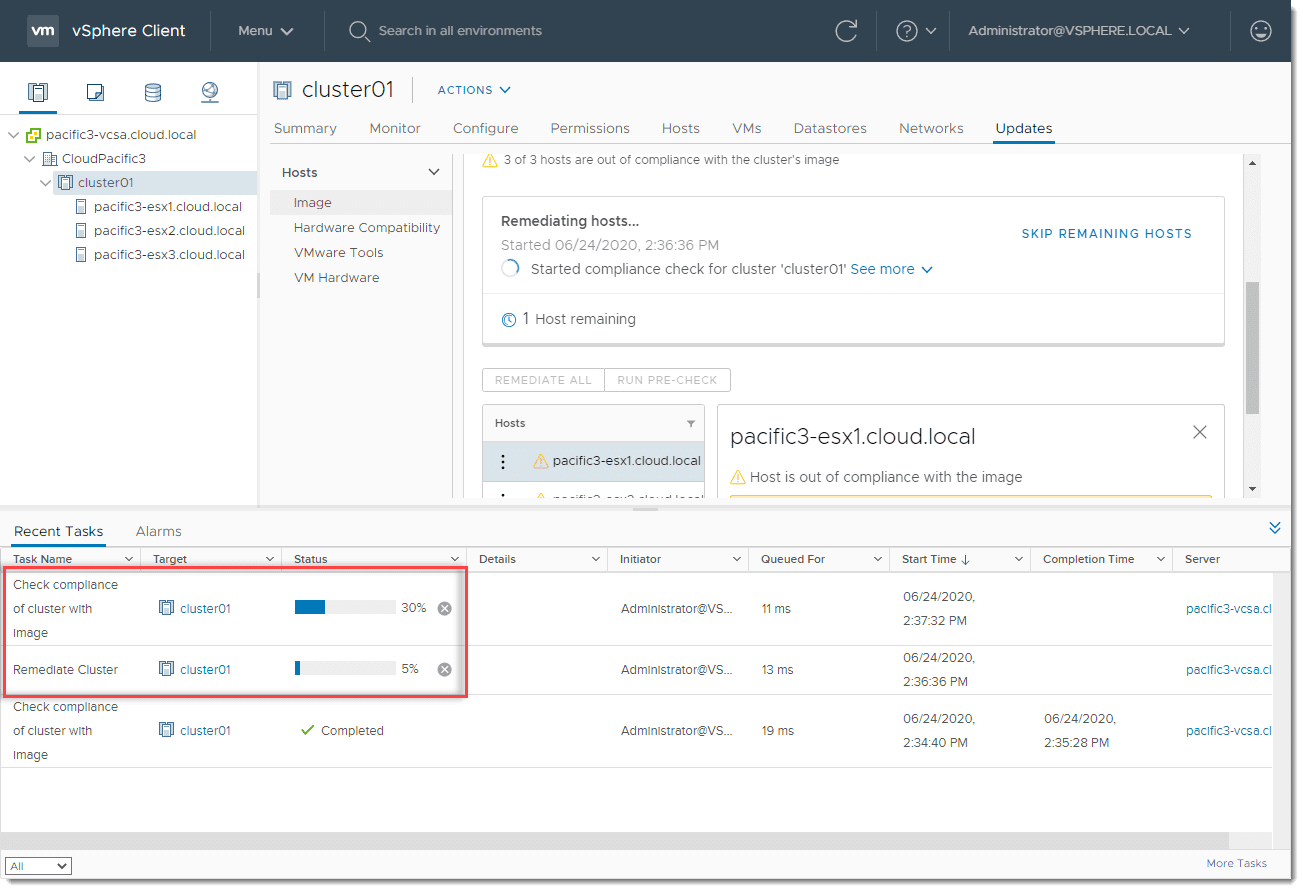
Task: Click the pacific3-esx2 host icon in tree
Action: (x=83, y=230)
